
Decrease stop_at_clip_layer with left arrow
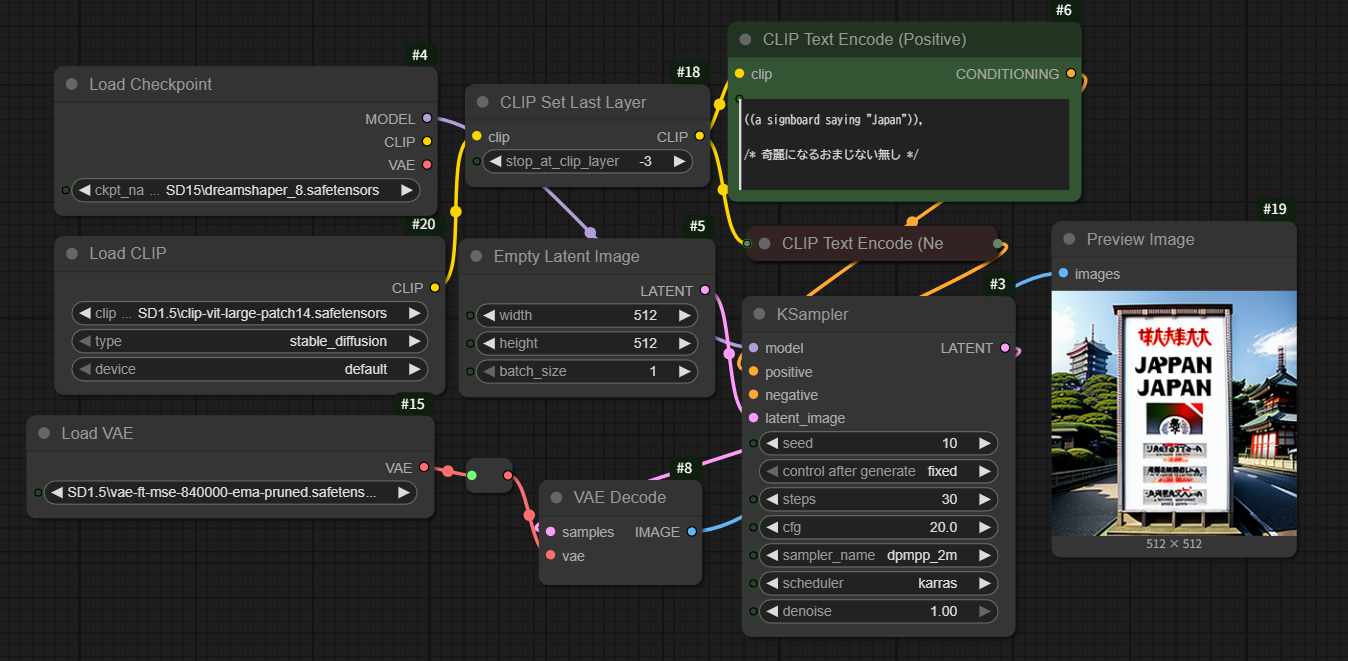[493, 161]
